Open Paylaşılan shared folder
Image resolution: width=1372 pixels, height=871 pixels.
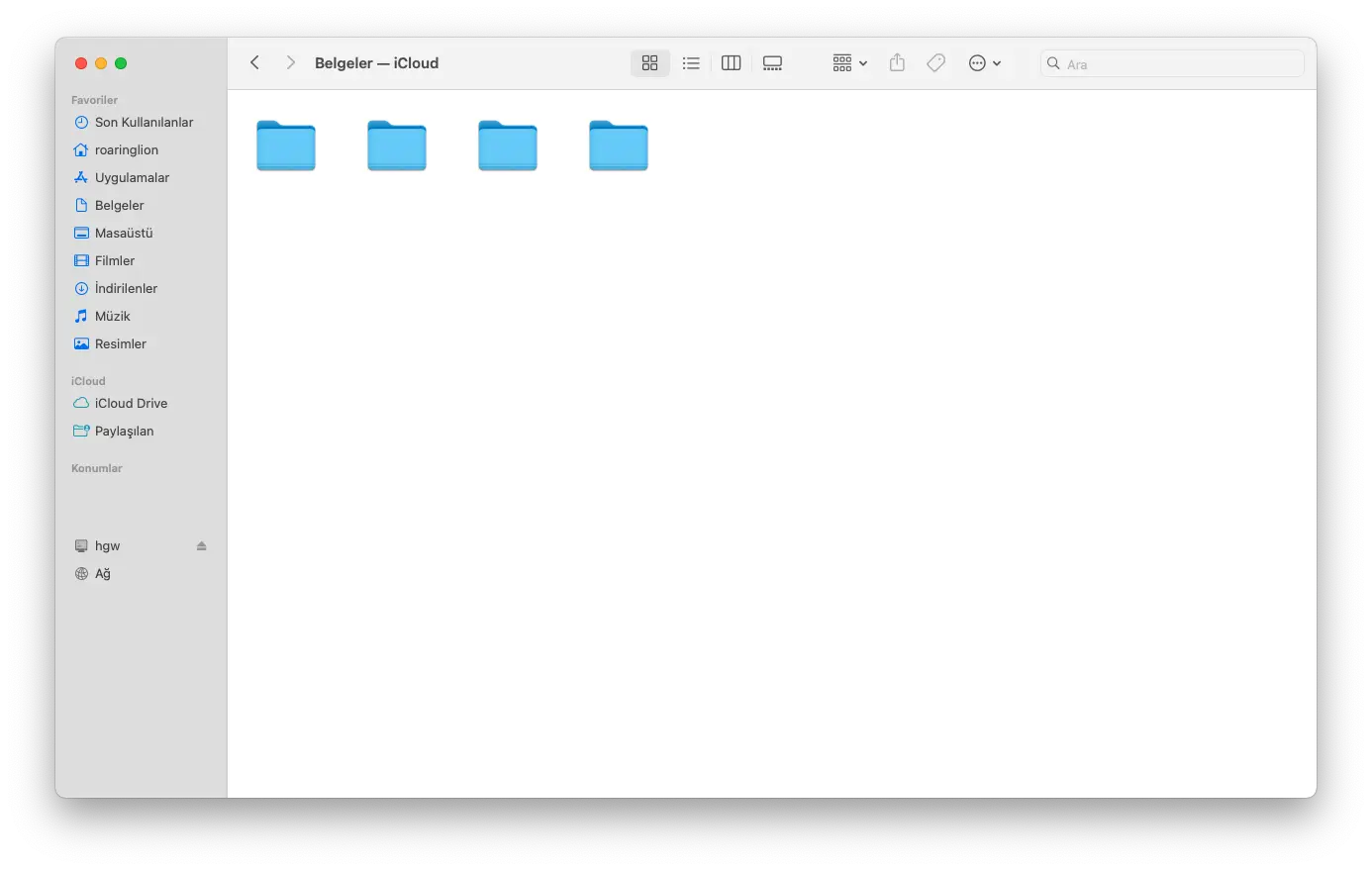coord(141,432)
